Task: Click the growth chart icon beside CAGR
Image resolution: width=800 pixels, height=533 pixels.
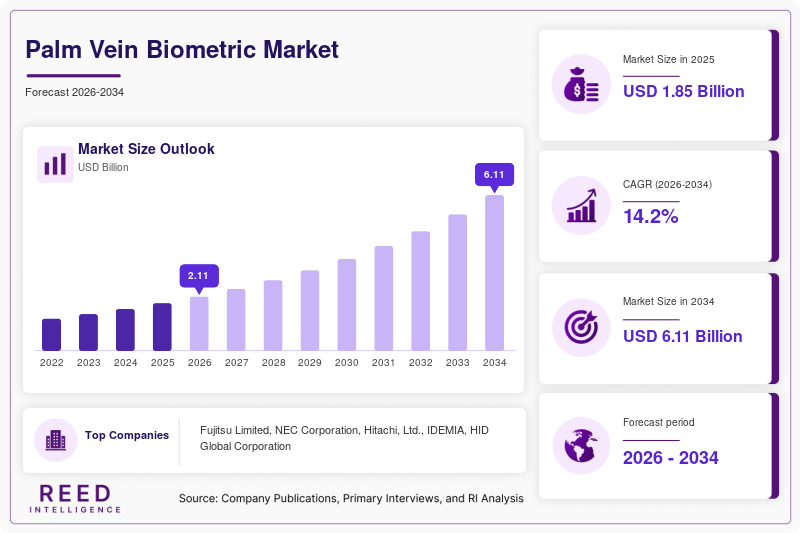Action: [x=581, y=206]
